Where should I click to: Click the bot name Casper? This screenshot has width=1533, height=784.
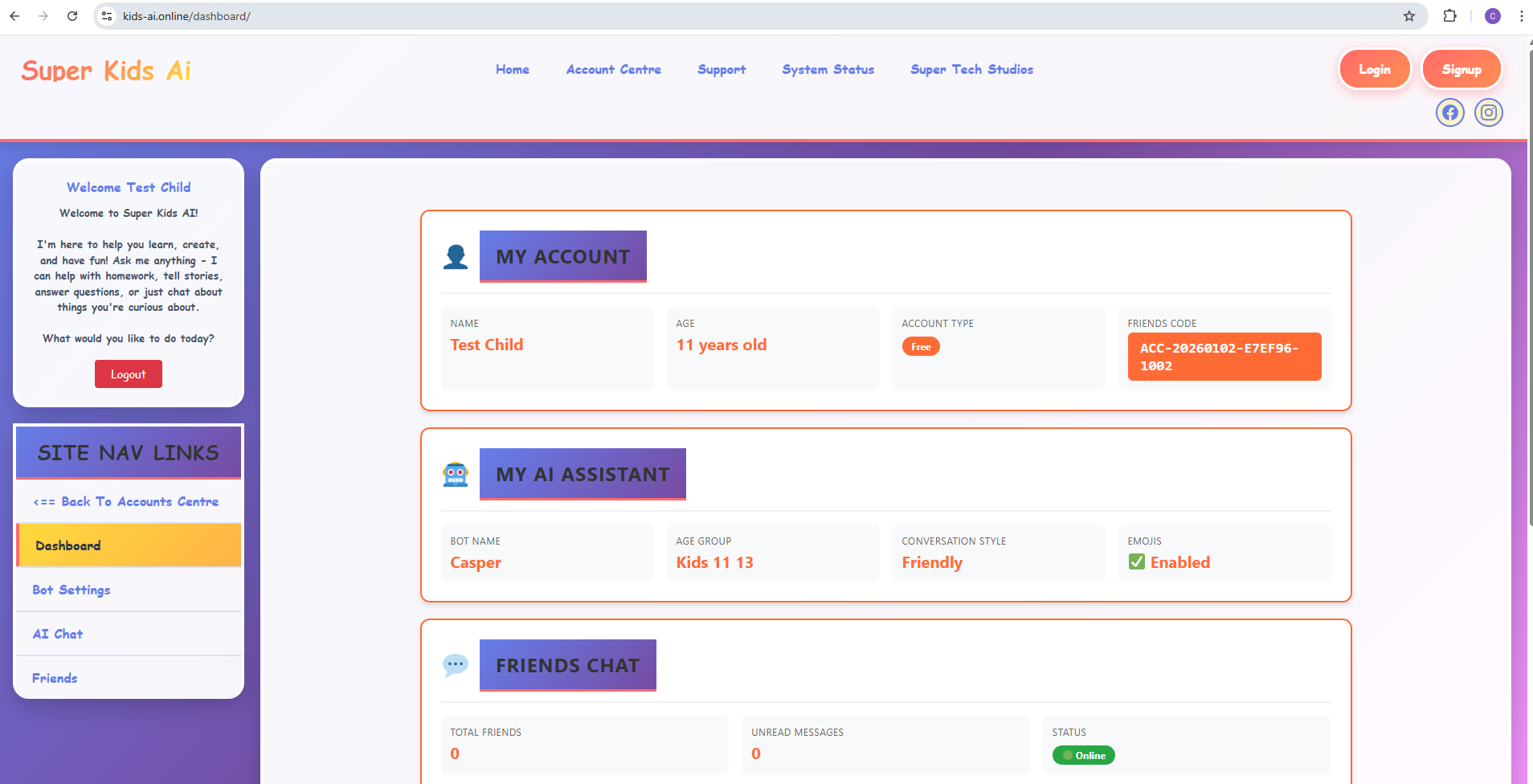point(476,562)
